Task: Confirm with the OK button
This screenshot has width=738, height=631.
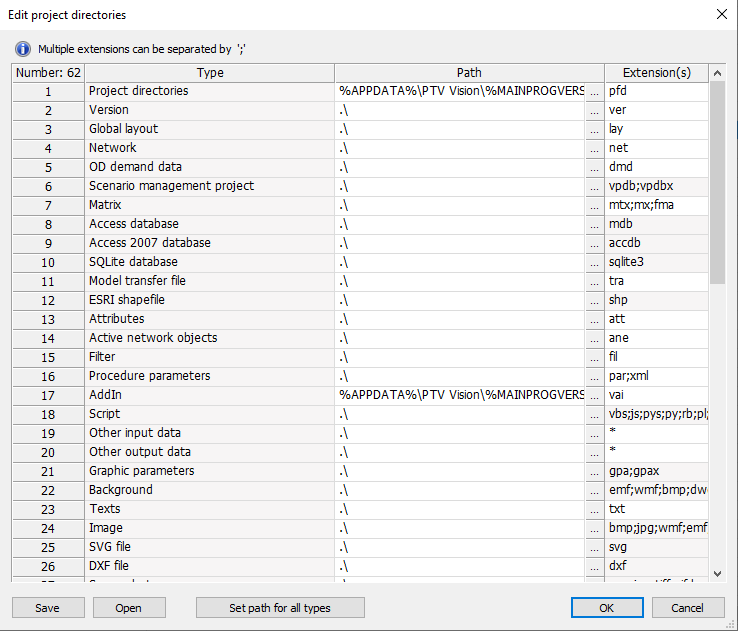Action: click(x=607, y=607)
